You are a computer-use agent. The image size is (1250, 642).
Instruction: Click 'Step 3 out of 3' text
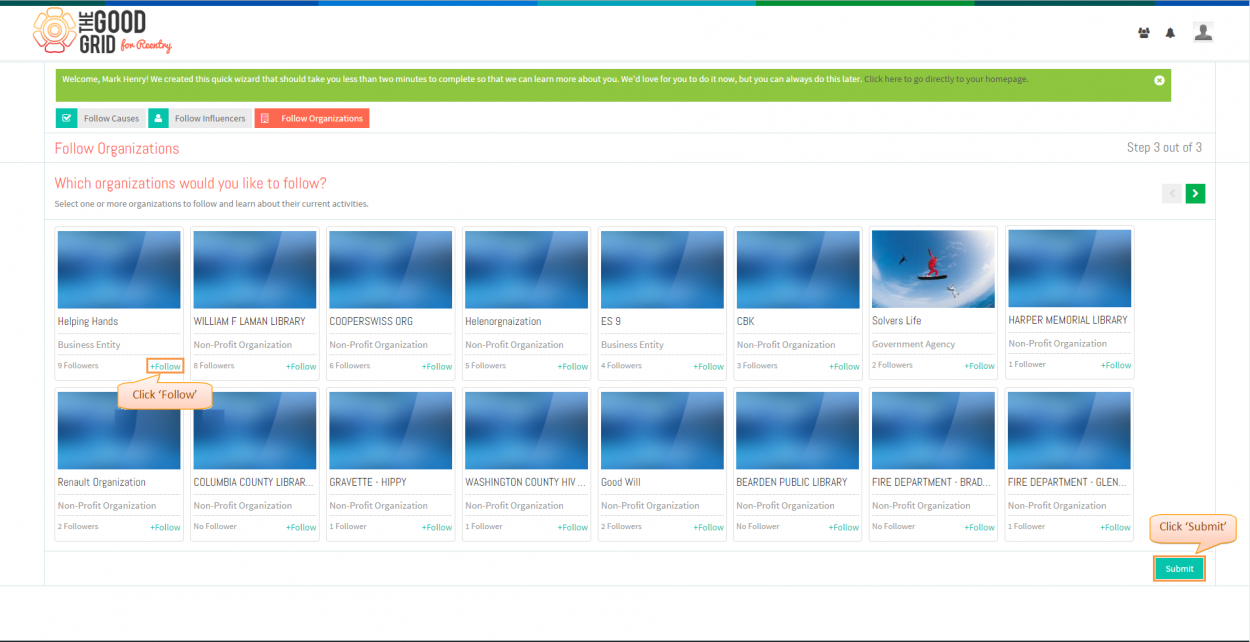click(x=1164, y=148)
